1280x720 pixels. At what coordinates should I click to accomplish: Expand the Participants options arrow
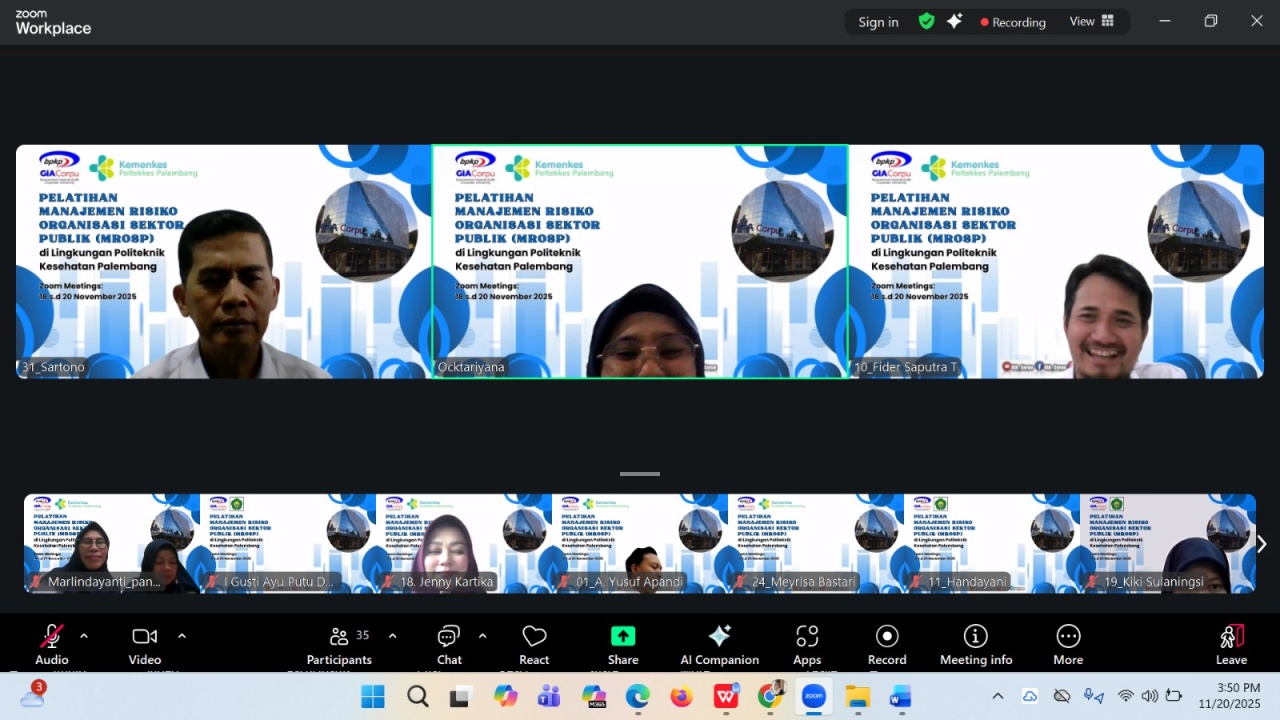click(x=392, y=635)
